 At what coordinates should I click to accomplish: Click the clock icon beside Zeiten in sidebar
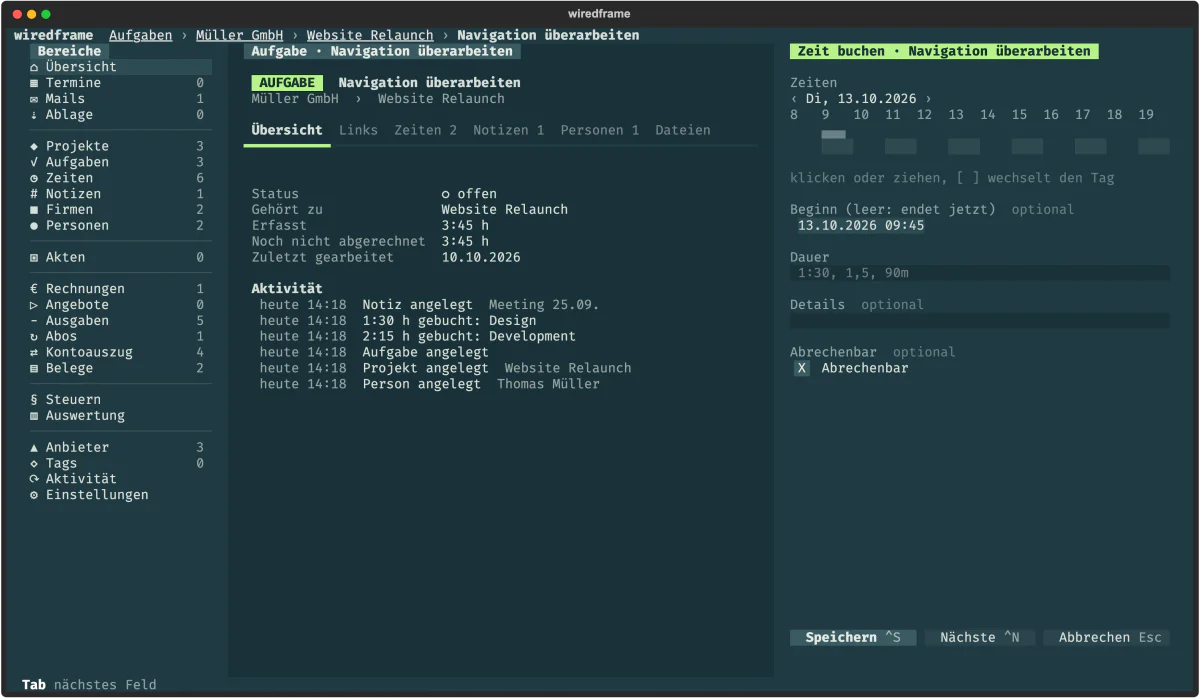(x=34, y=178)
